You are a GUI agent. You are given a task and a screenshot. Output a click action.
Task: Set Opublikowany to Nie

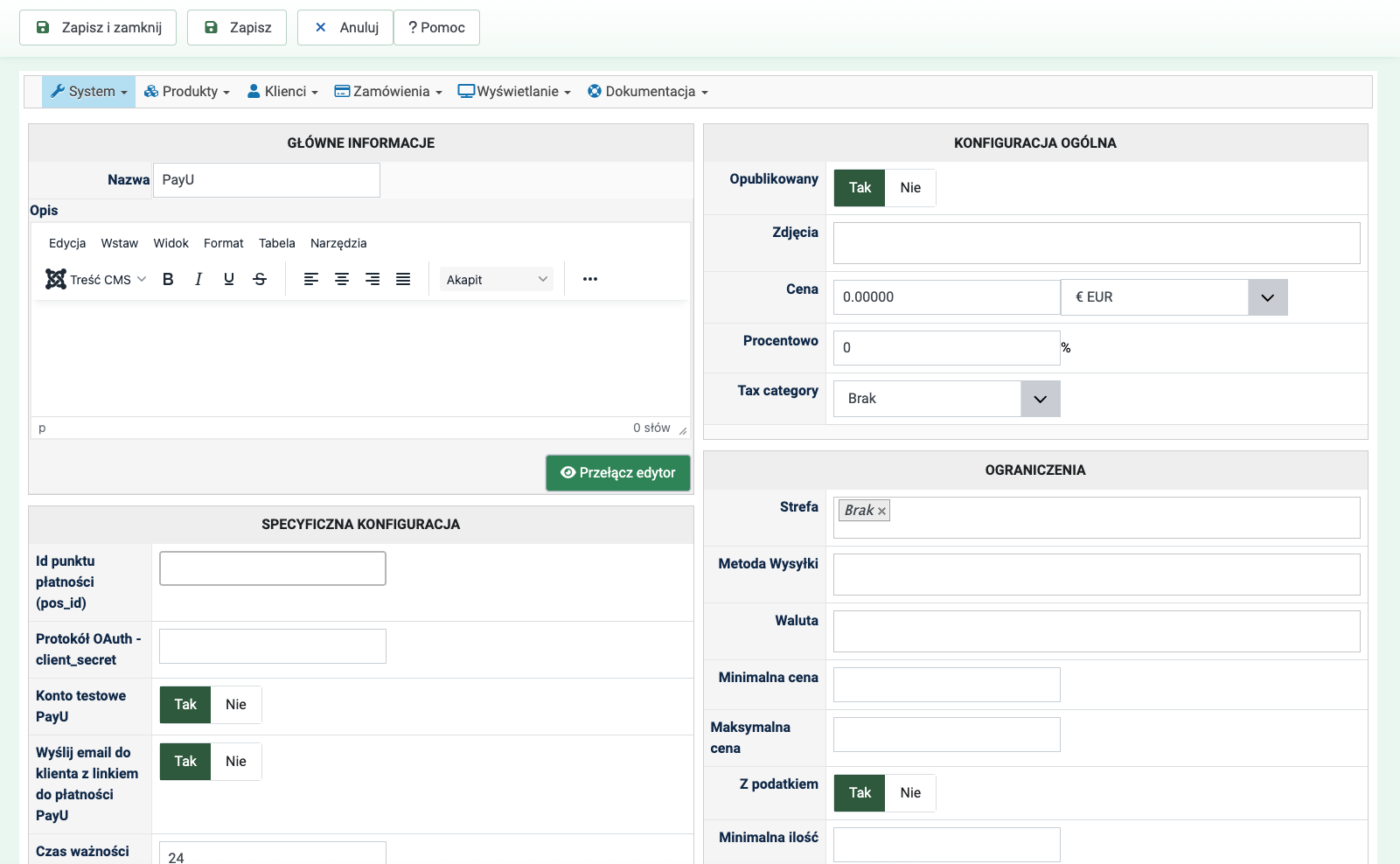[910, 188]
